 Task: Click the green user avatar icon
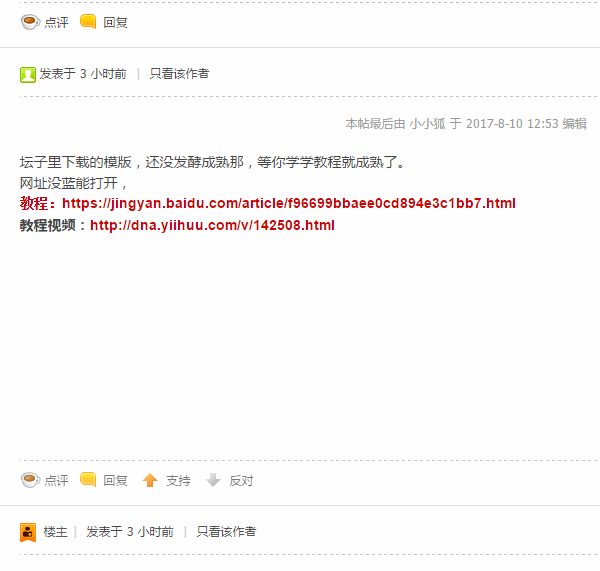click(x=28, y=75)
